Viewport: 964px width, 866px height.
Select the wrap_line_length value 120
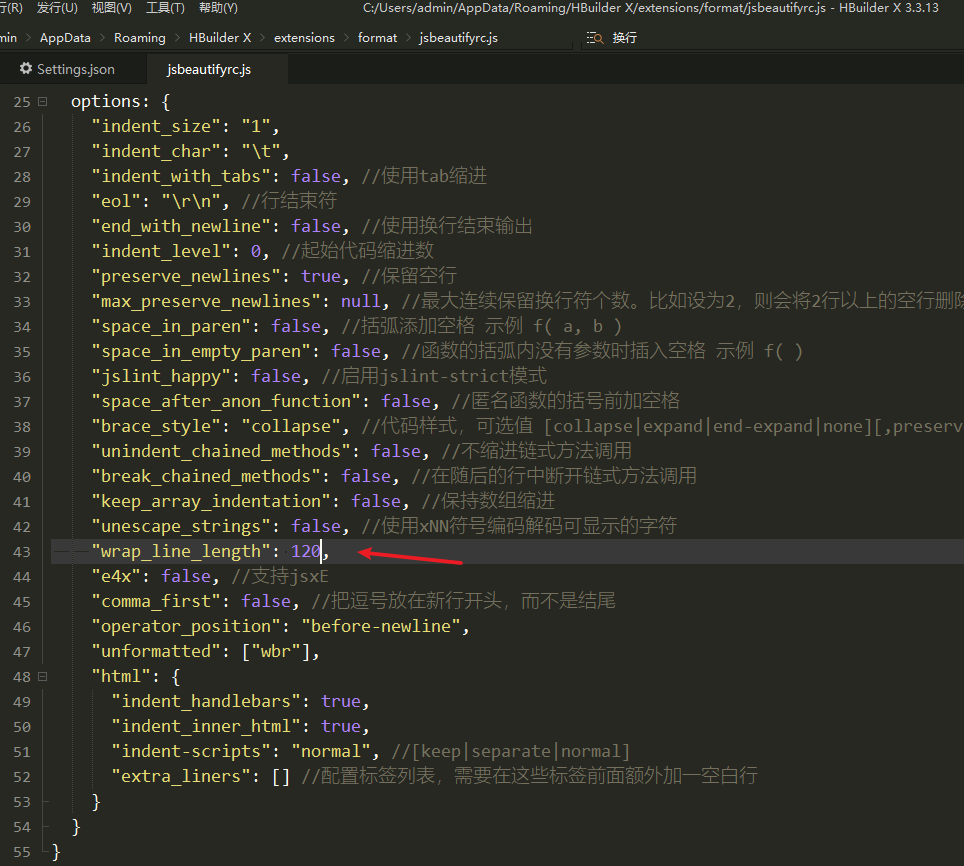click(305, 551)
